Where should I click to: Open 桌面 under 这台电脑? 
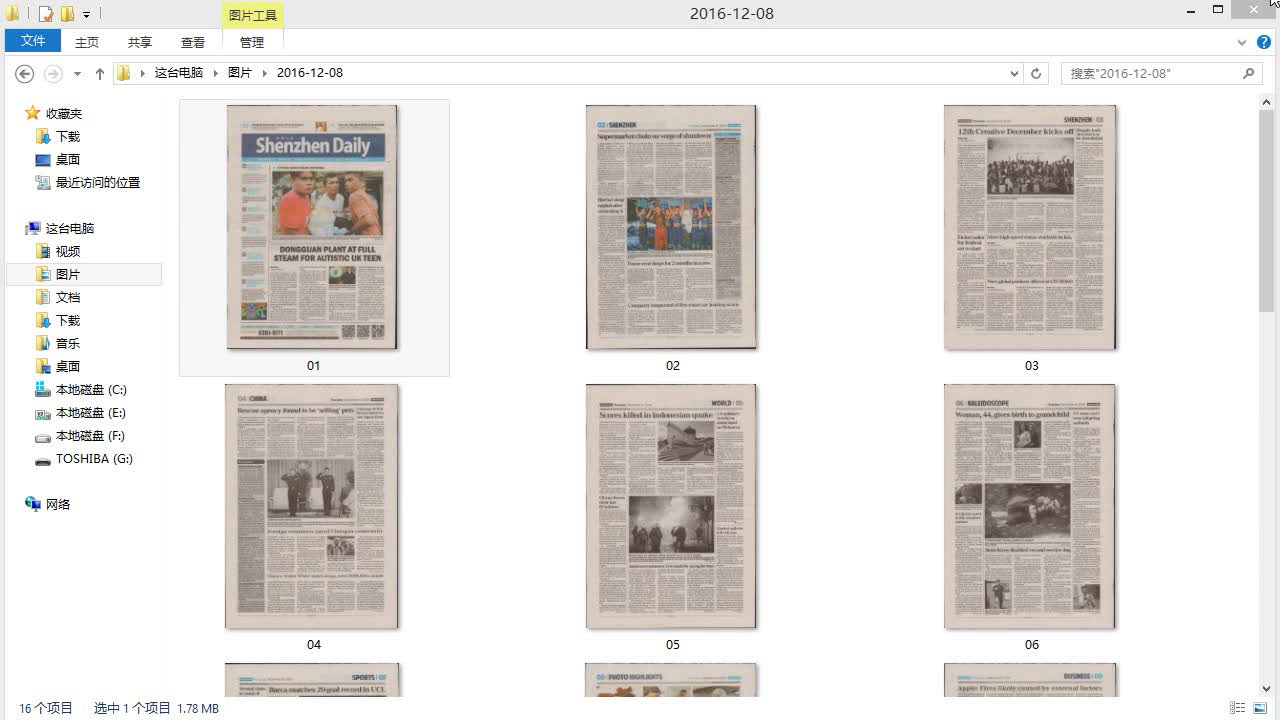68,367
